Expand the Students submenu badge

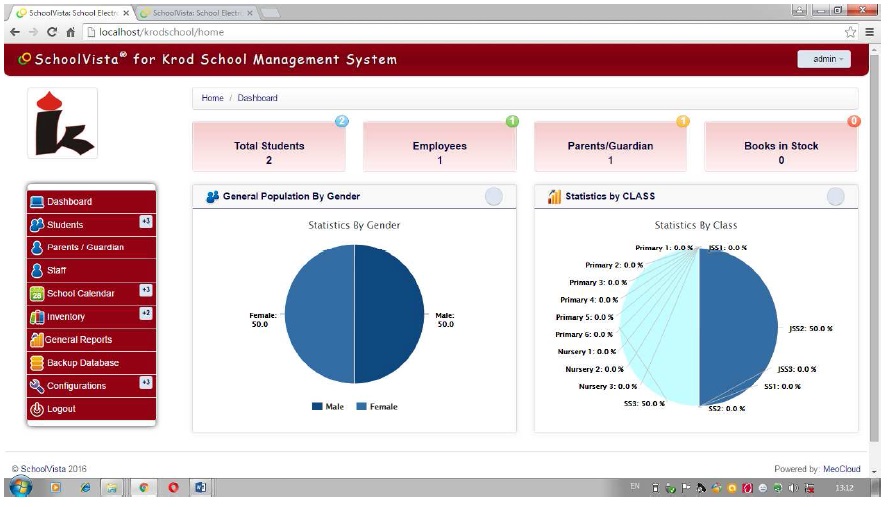point(145,222)
